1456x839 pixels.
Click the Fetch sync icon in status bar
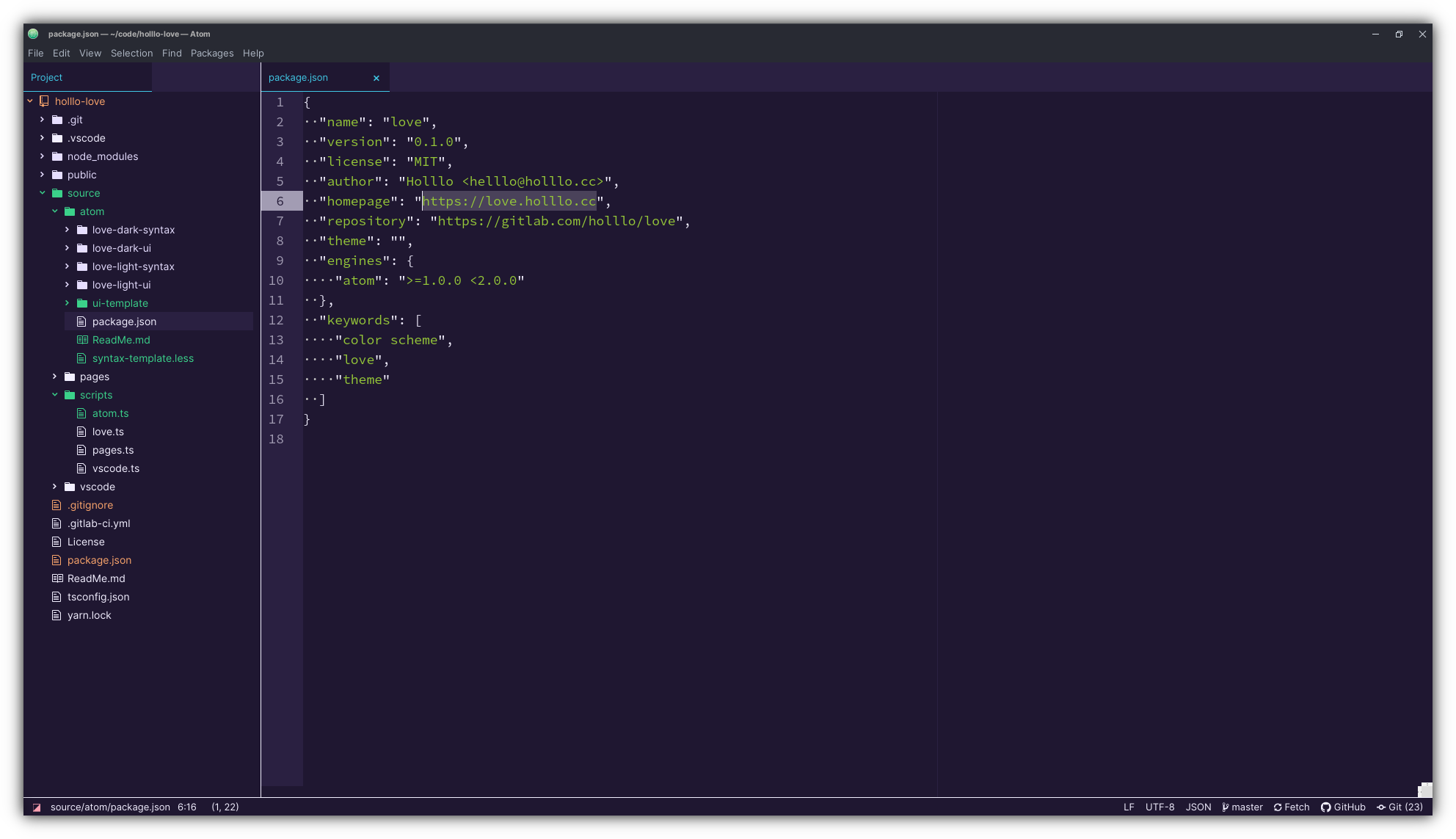click(1278, 807)
